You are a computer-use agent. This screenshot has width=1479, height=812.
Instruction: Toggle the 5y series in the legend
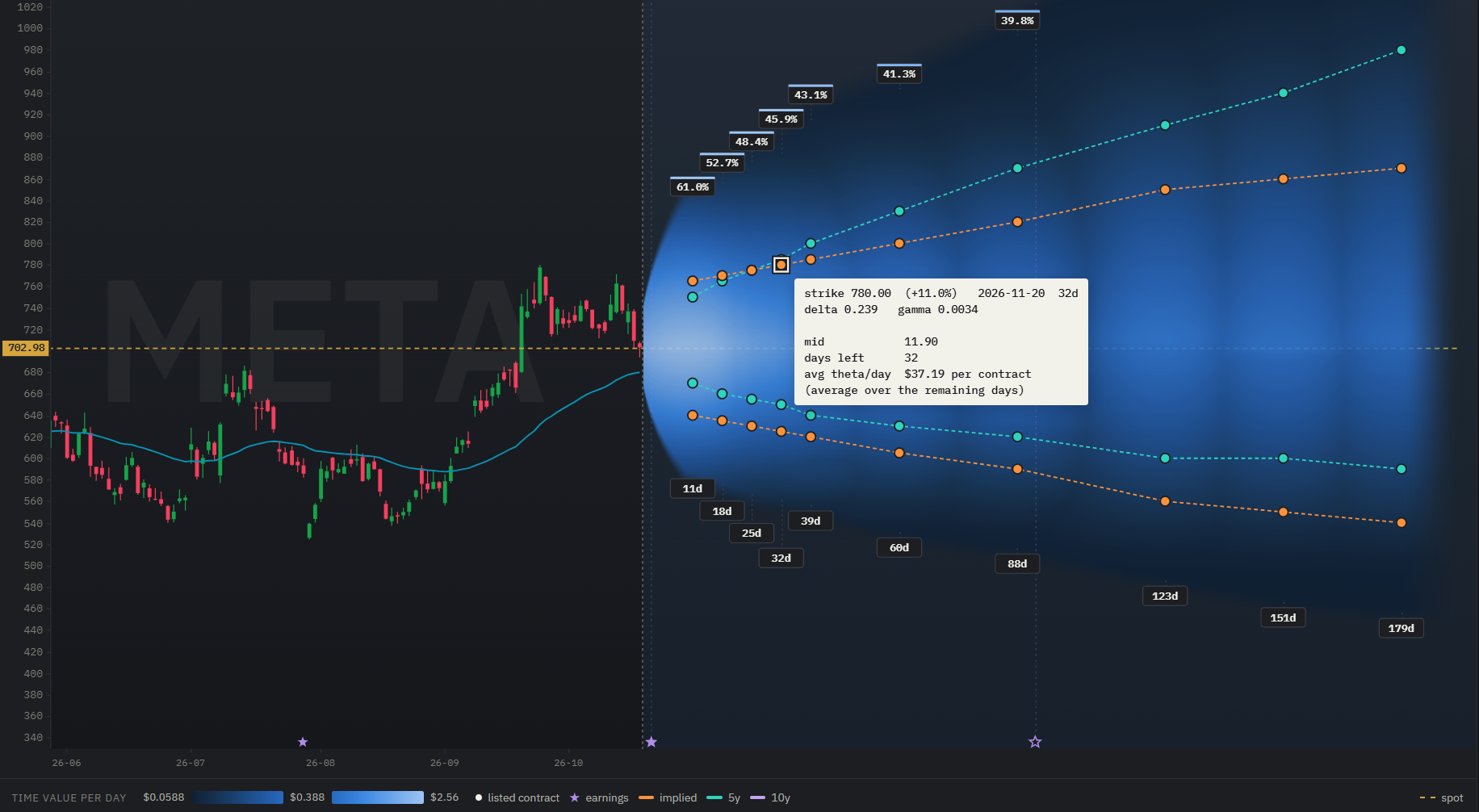tap(723, 797)
